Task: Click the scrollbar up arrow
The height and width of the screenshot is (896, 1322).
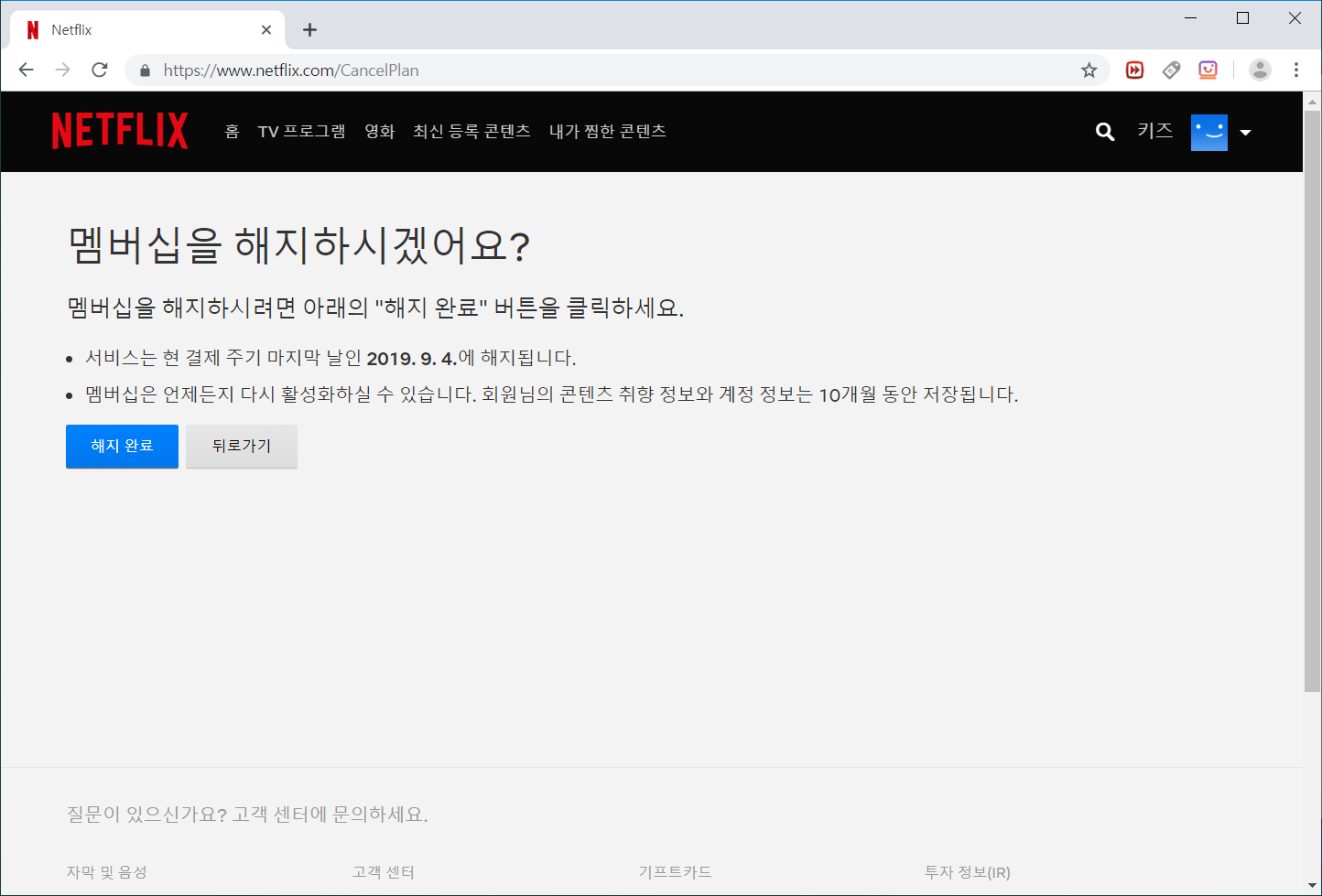Action: (x=1312, y=101)
